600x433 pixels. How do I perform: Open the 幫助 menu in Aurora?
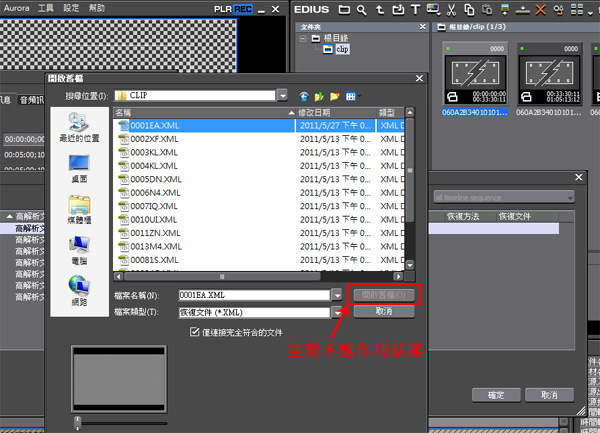click(97, 8)
